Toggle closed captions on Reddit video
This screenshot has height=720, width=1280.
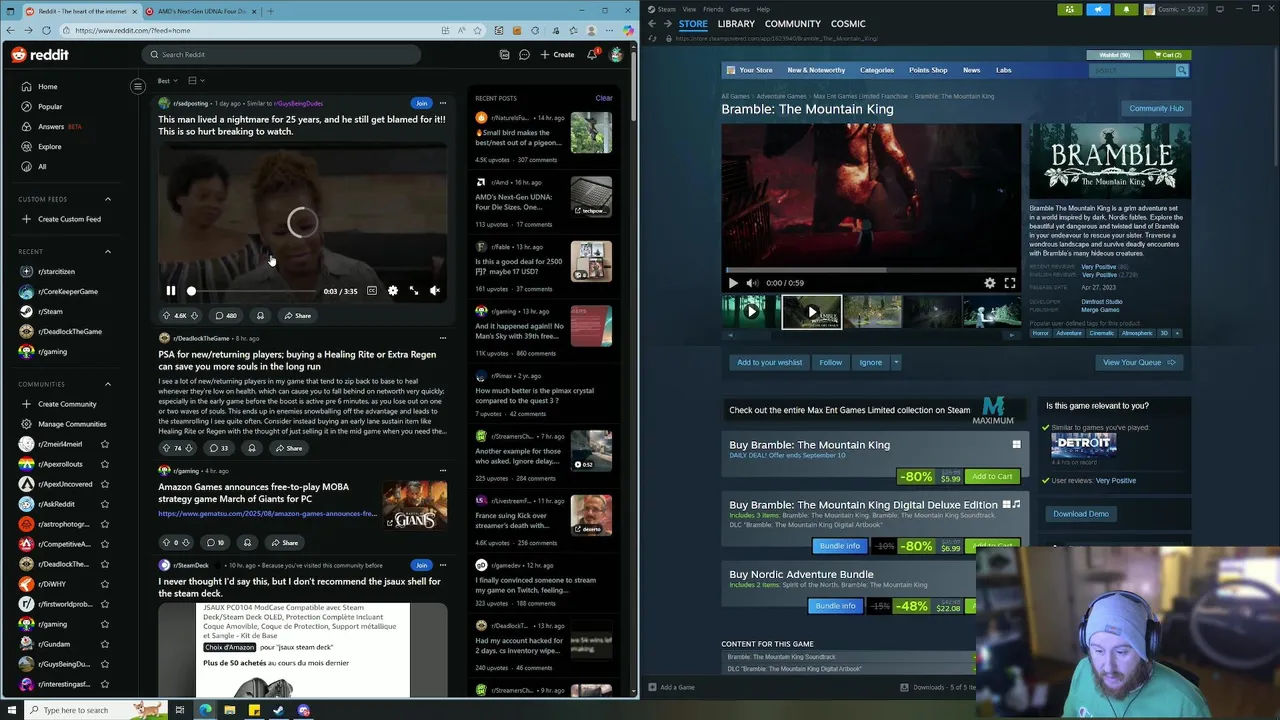(x=372, y=291)
